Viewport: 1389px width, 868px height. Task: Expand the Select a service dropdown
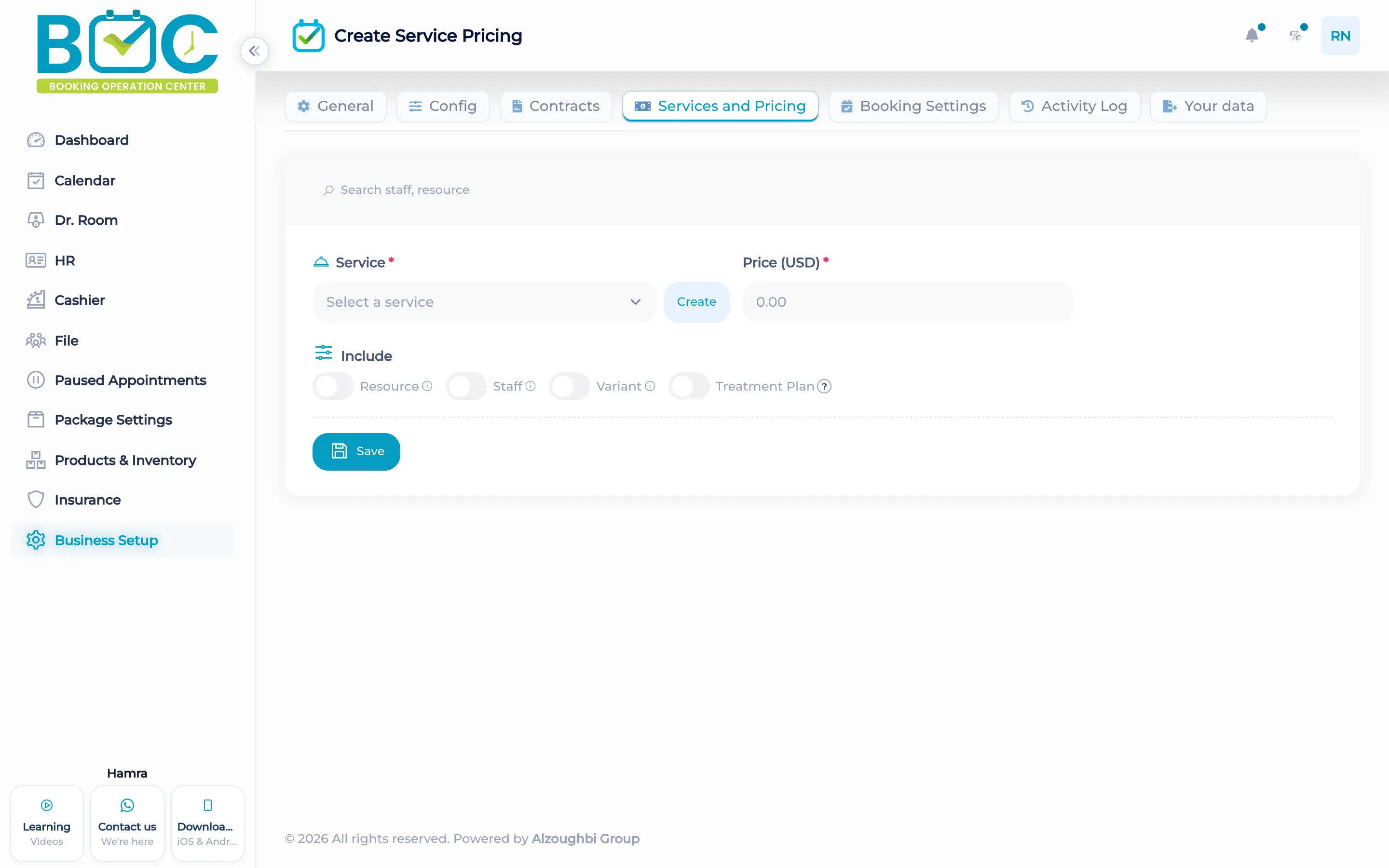[484, 302]
